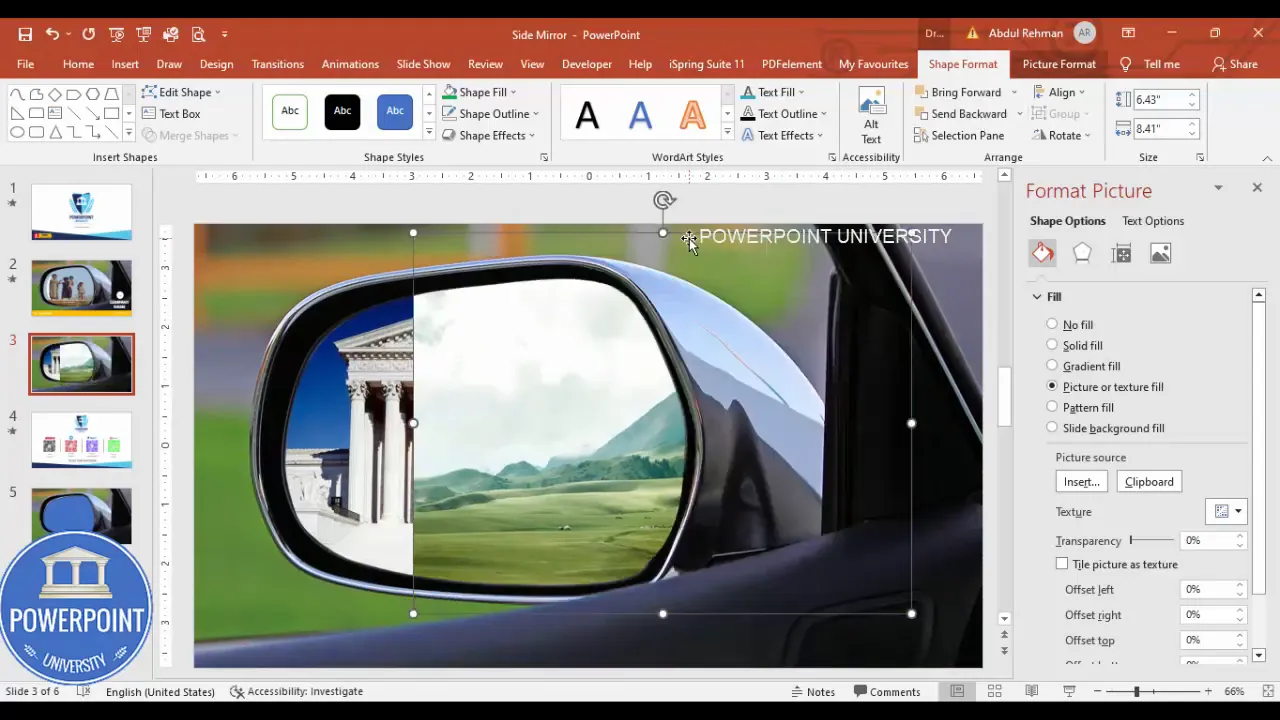
Task: Click the zoom in plus icon
Action: coord(1208,691)
